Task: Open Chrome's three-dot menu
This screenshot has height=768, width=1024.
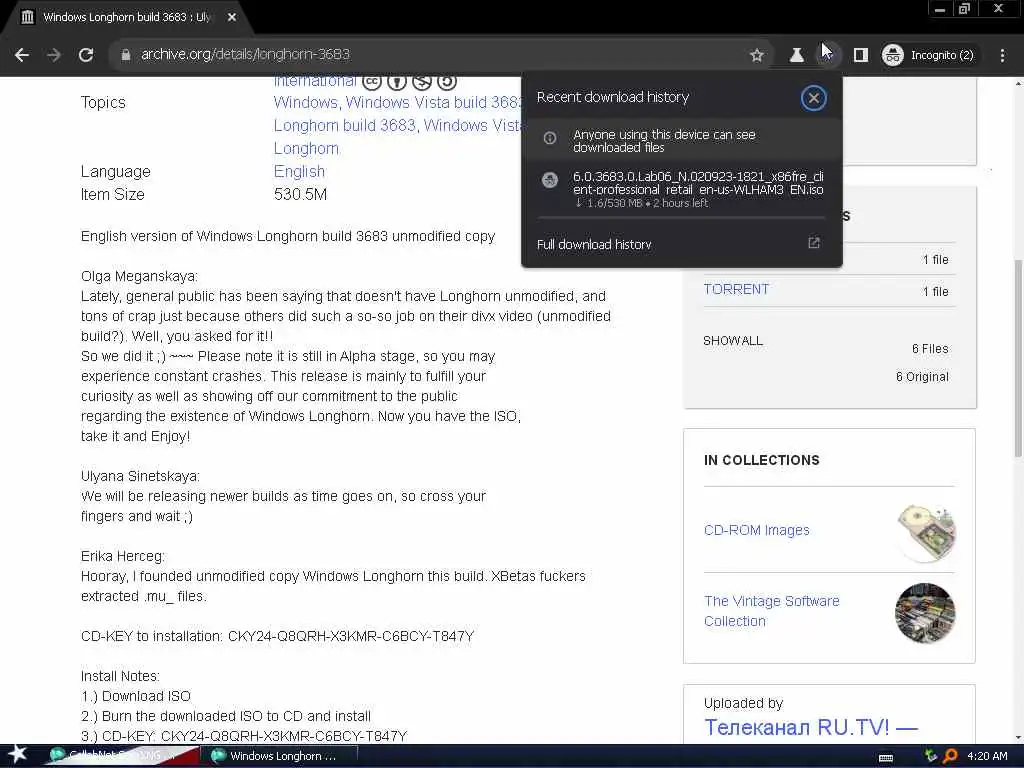Action: point(1002,56)
